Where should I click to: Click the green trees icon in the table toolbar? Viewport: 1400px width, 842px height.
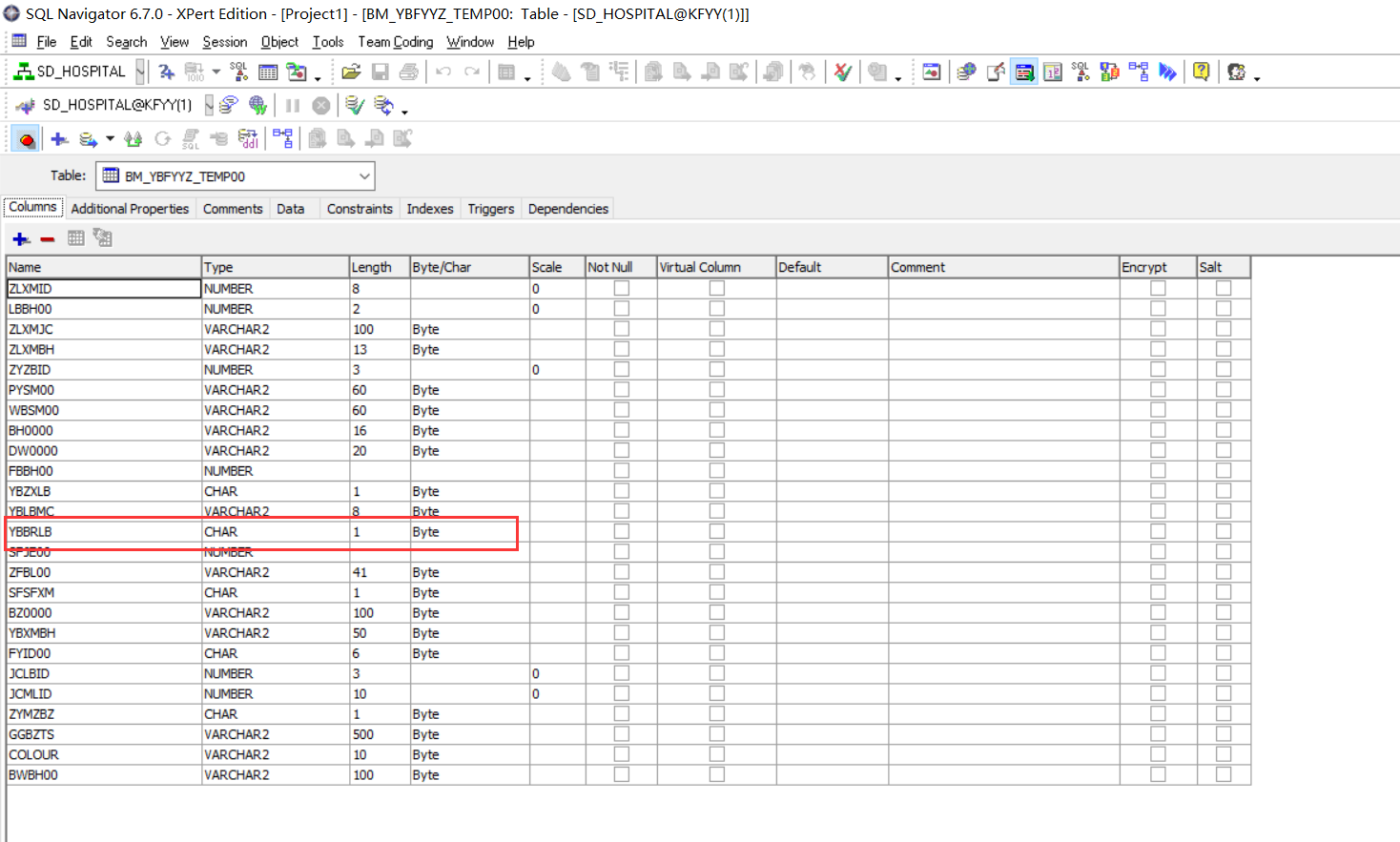pyautogui.click(x=134, y=139)
